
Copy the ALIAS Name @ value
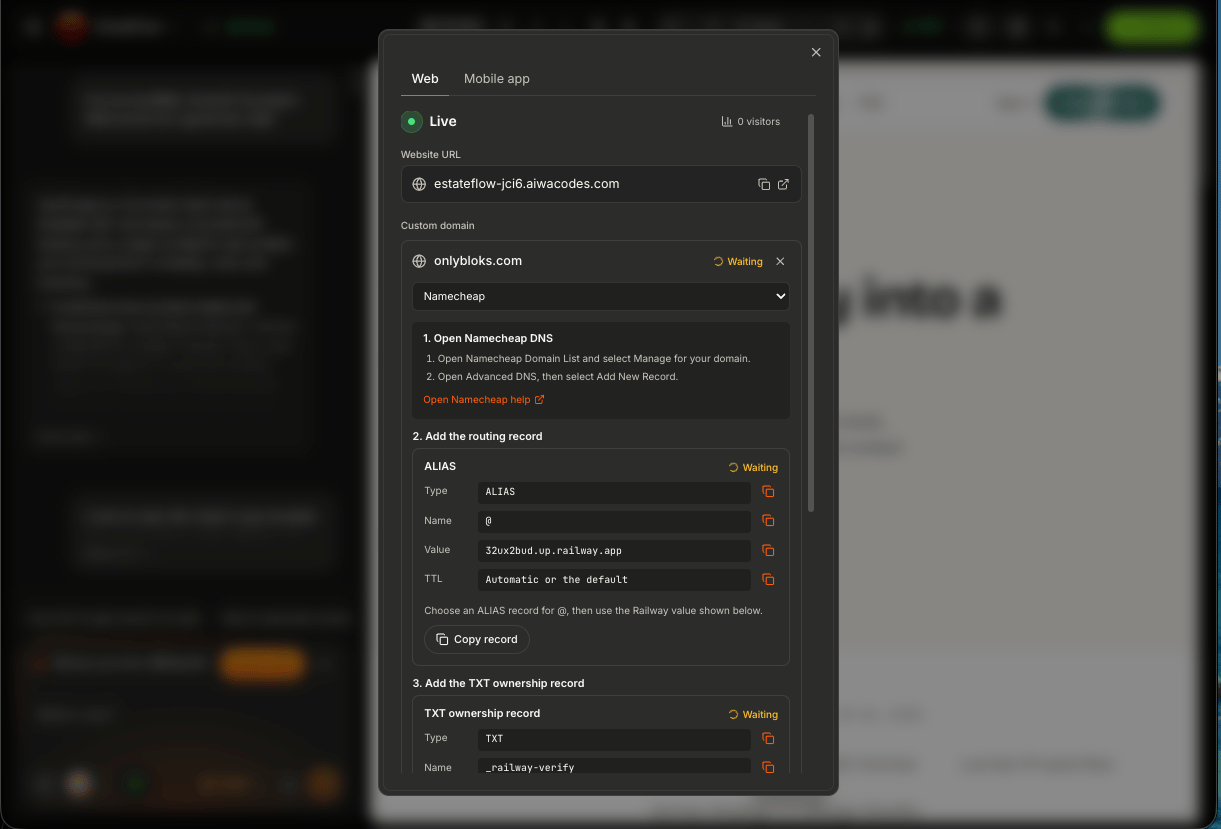(x=768, y=520)
